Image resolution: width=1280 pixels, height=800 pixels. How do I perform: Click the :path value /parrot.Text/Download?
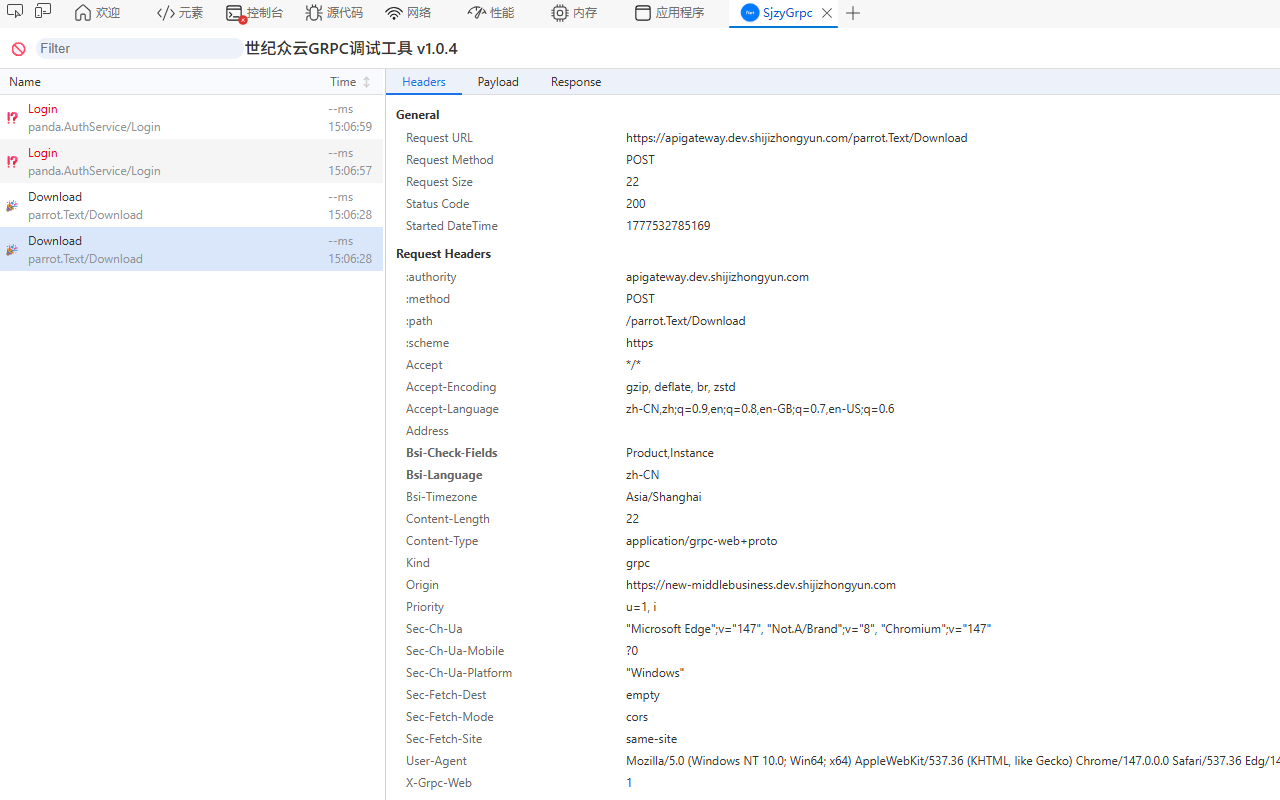pyautogui.click(x=686, y=321)
